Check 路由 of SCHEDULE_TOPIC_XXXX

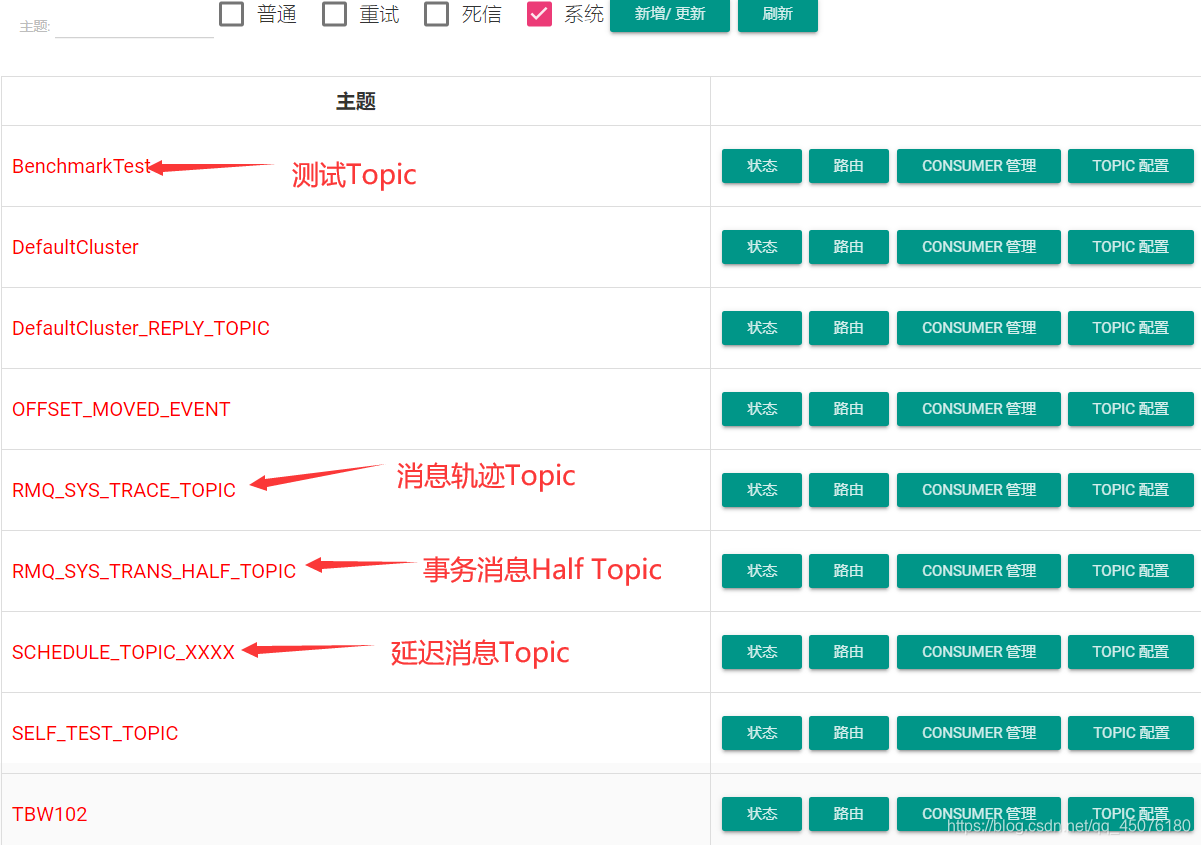(x=849, y=652)
